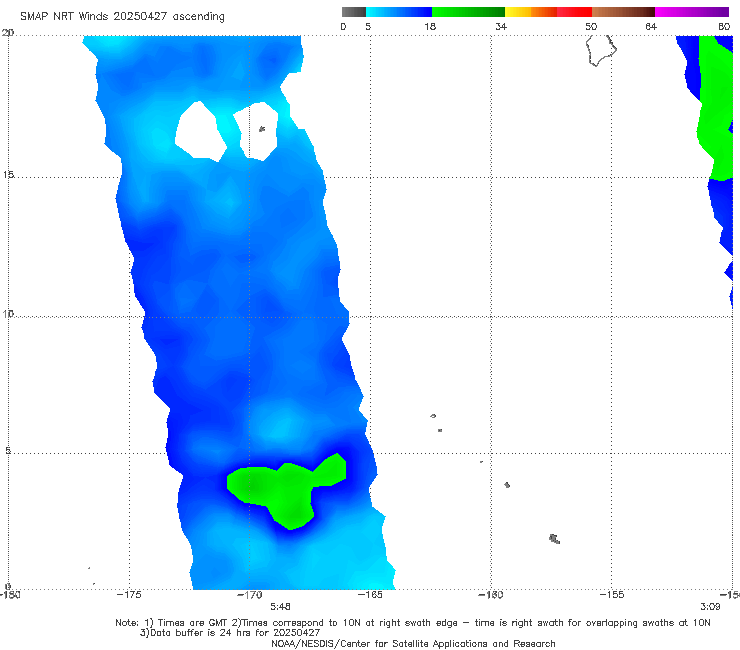Click the '-180' longitude axis label

point(10,594)
